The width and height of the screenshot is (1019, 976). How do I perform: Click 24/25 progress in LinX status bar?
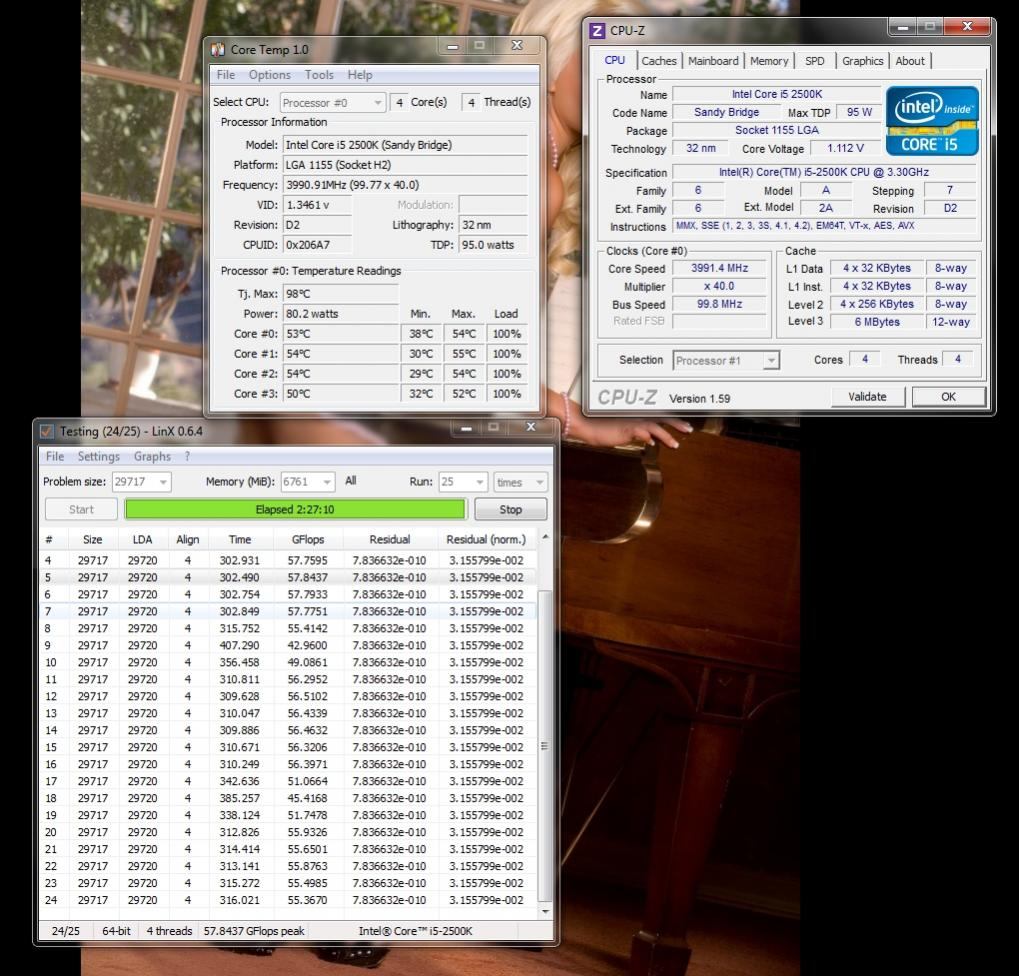click(65, 931)
